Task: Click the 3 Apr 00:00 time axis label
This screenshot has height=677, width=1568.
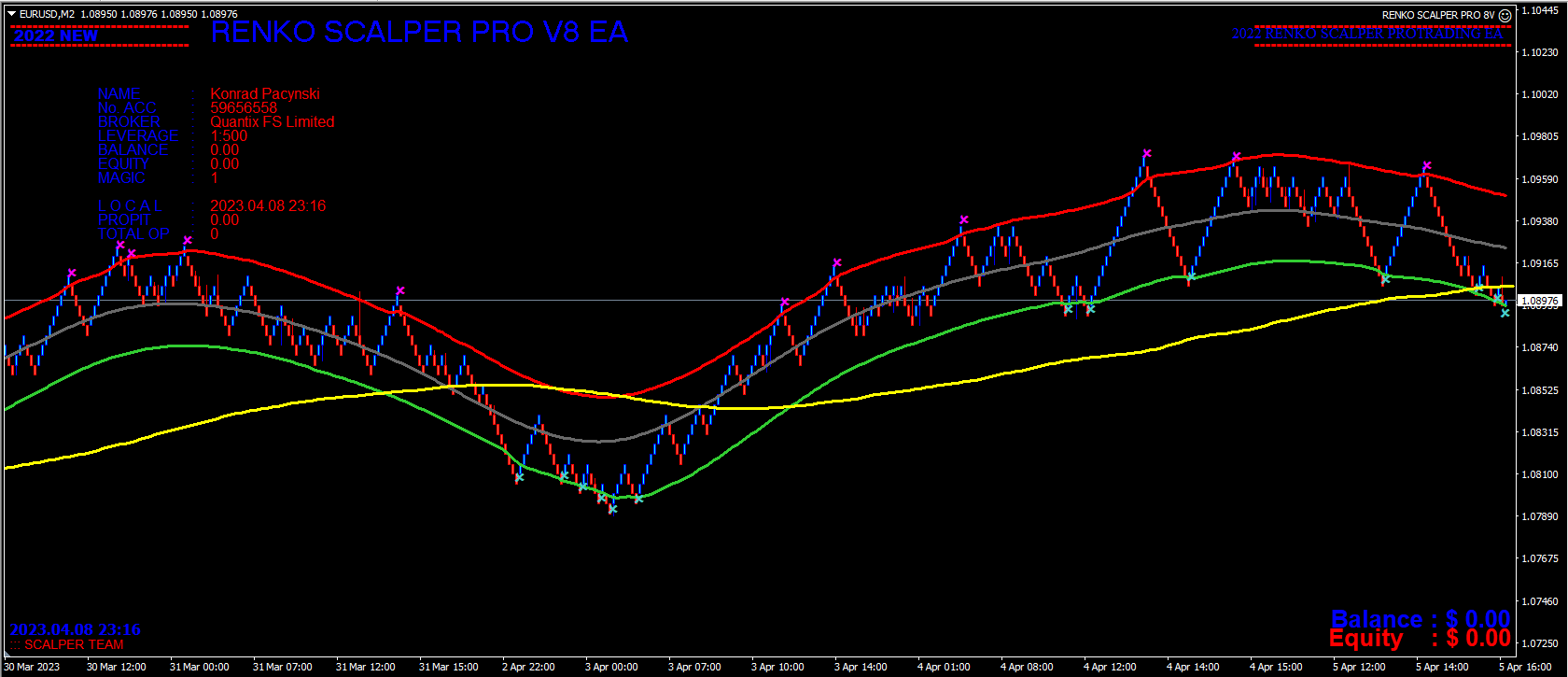Action: tap(611, 667)
